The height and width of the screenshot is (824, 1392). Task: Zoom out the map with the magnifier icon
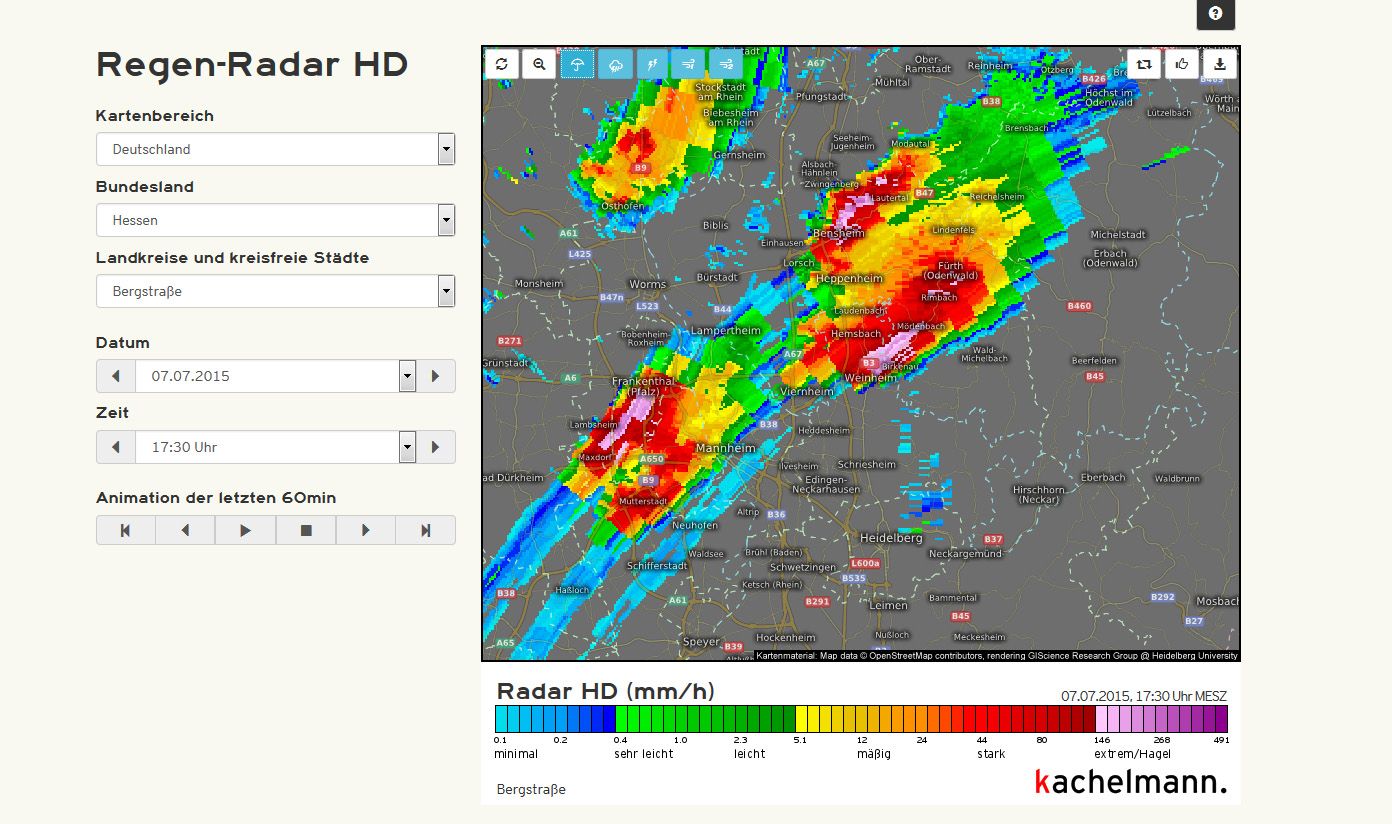(539, 64)
